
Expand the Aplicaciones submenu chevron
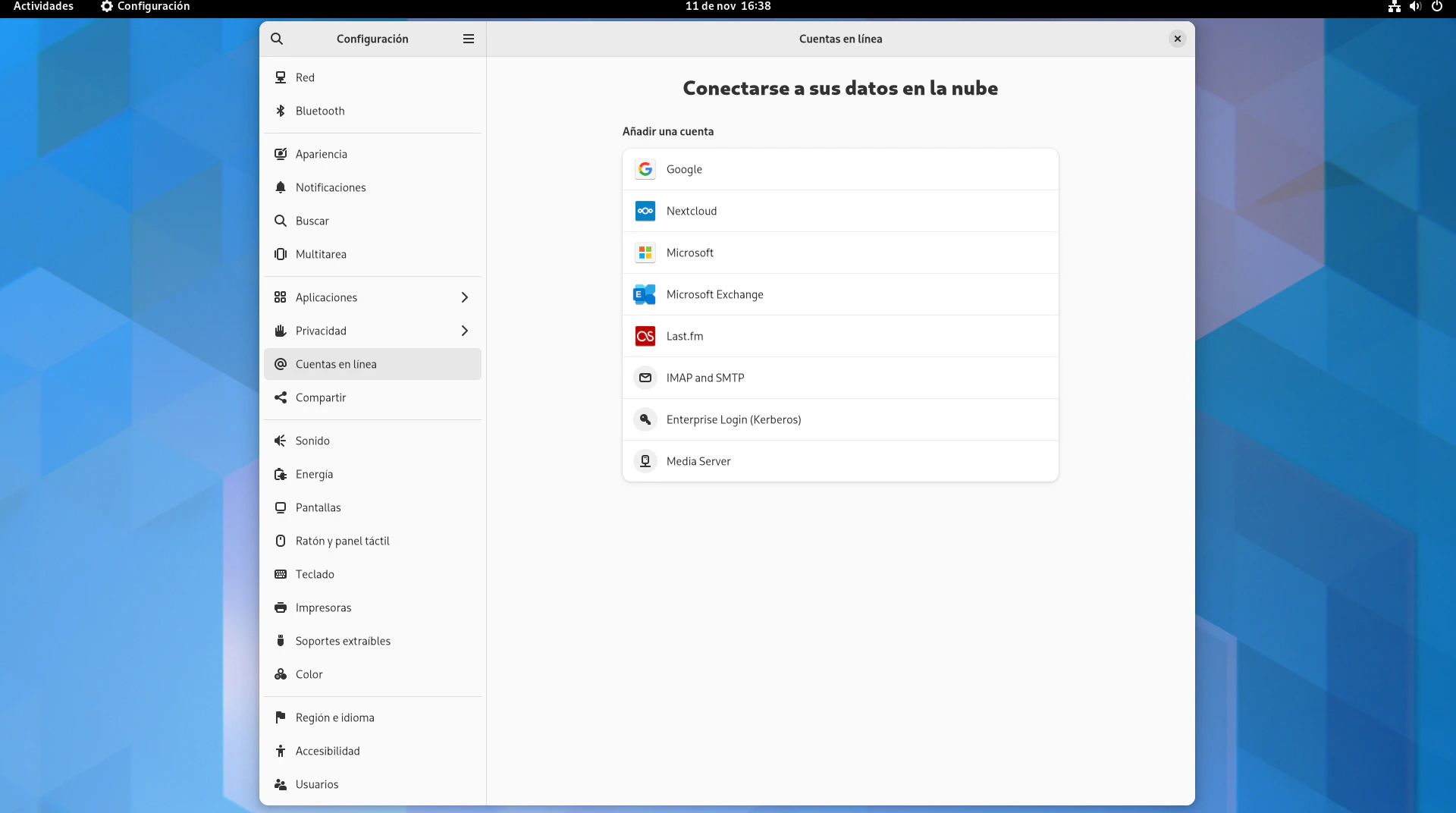pyautogui.click(x=465, y=297)
